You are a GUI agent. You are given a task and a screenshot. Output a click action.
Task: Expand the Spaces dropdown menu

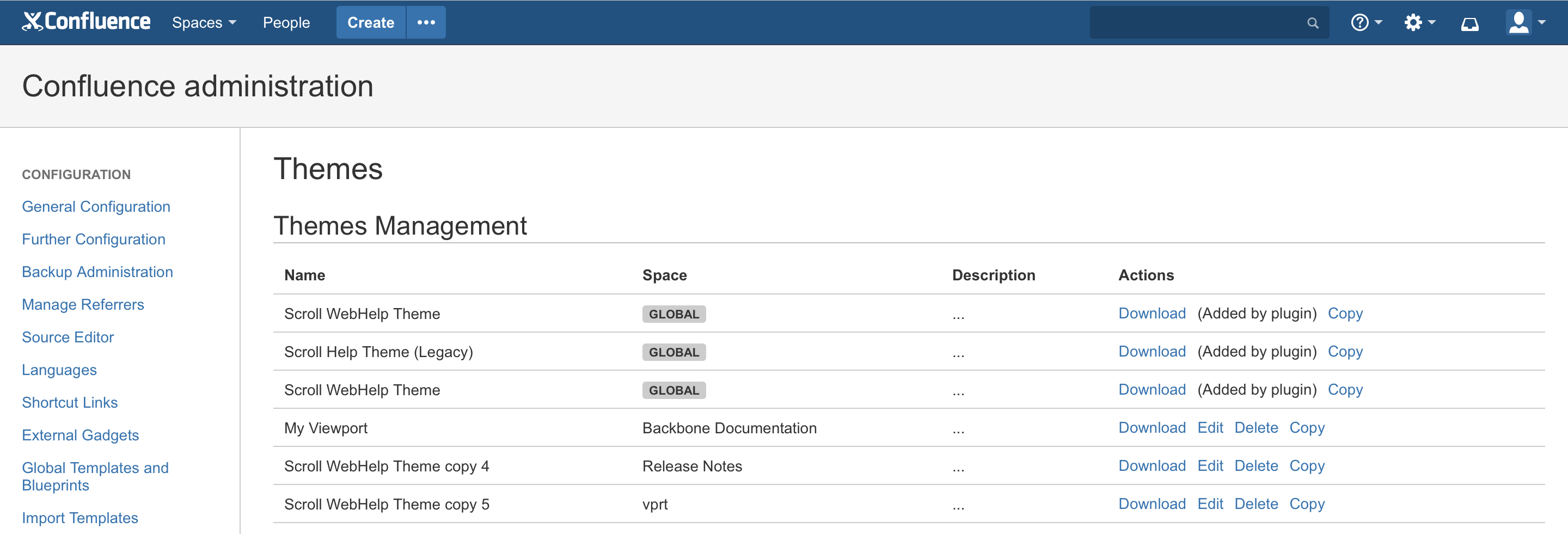click(203, 22)
